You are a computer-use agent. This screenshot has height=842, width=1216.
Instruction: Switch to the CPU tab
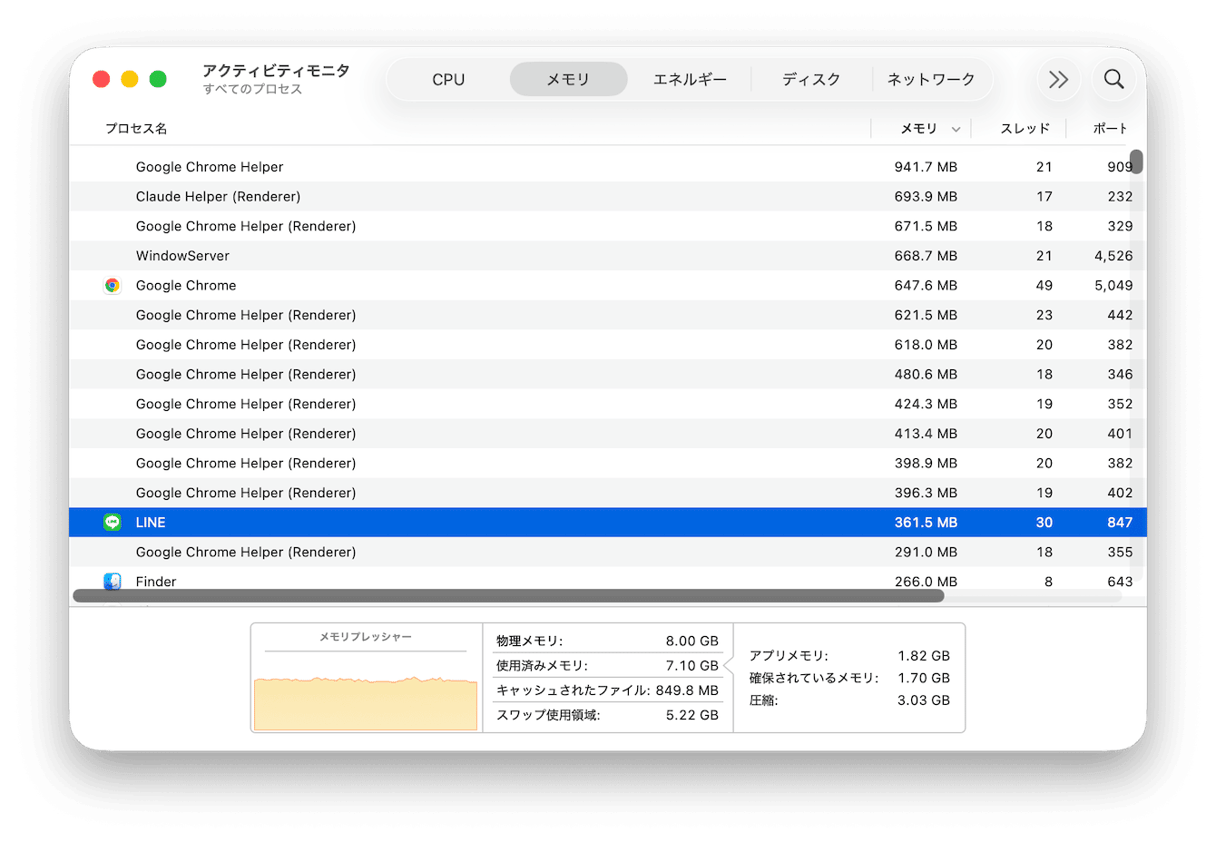[x=448, y=79]
